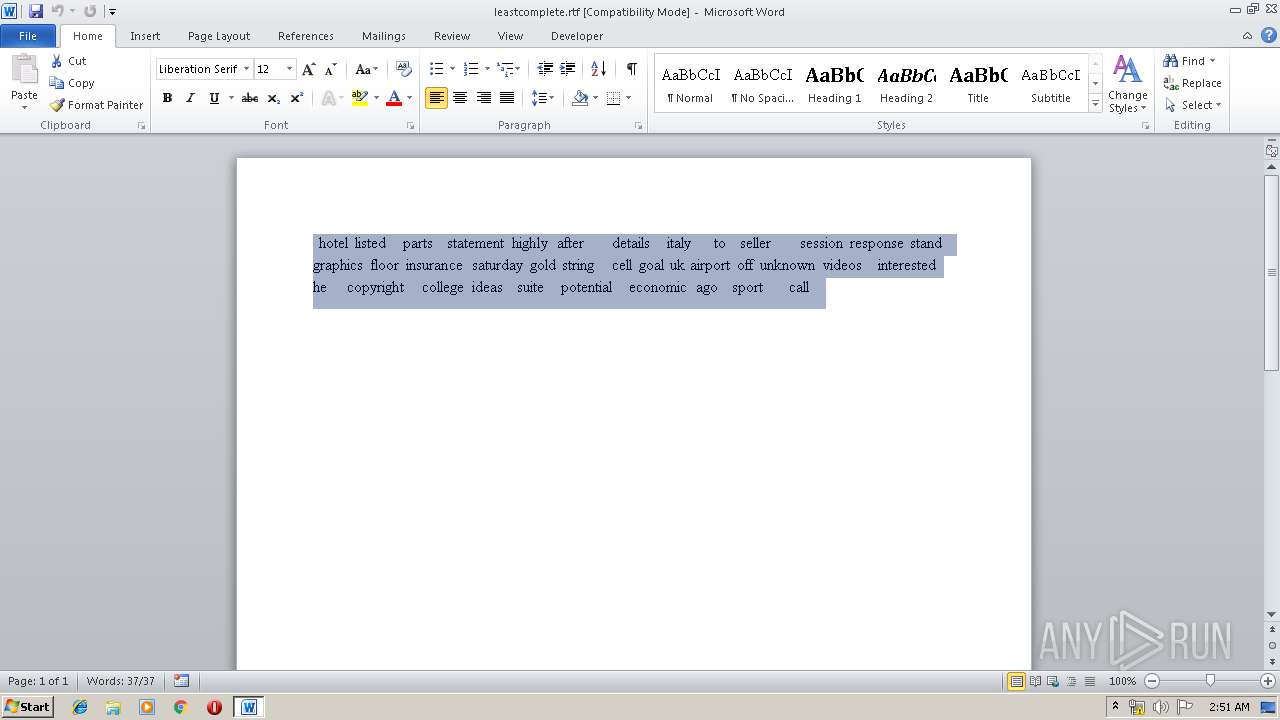This screenshot has width=1280, height=720.
Task: Open the font name dropdown
Action: [246, 69]
